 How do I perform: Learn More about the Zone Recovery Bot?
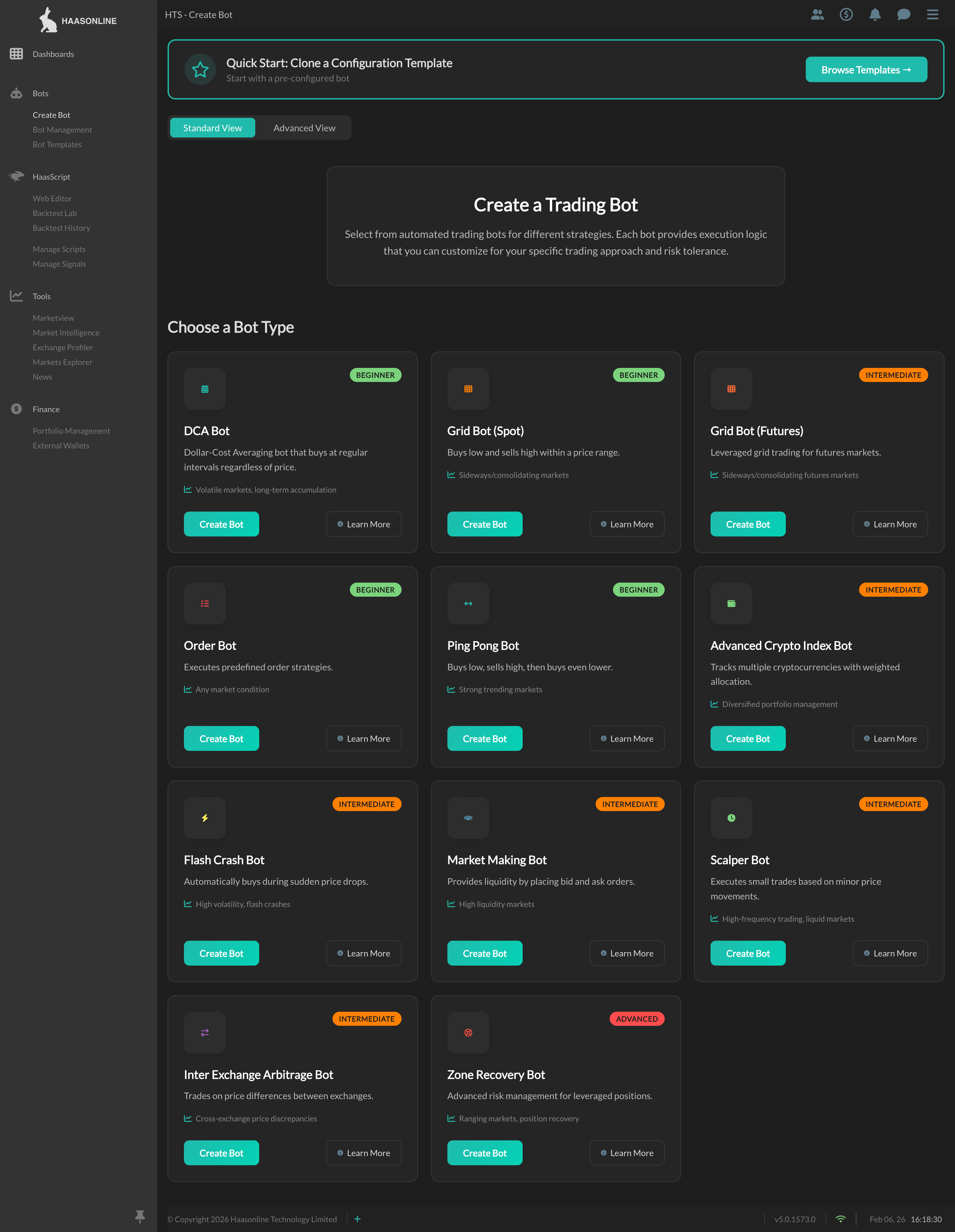coord(627,1152)
